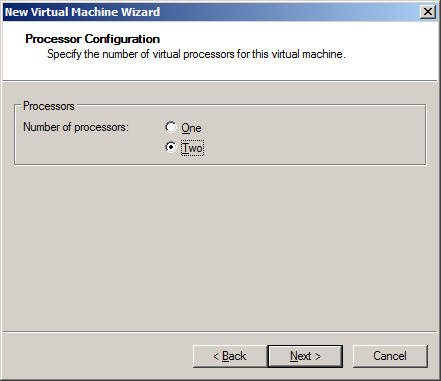Click the blank footer area left of Back
441x381 pixels.
97,356
